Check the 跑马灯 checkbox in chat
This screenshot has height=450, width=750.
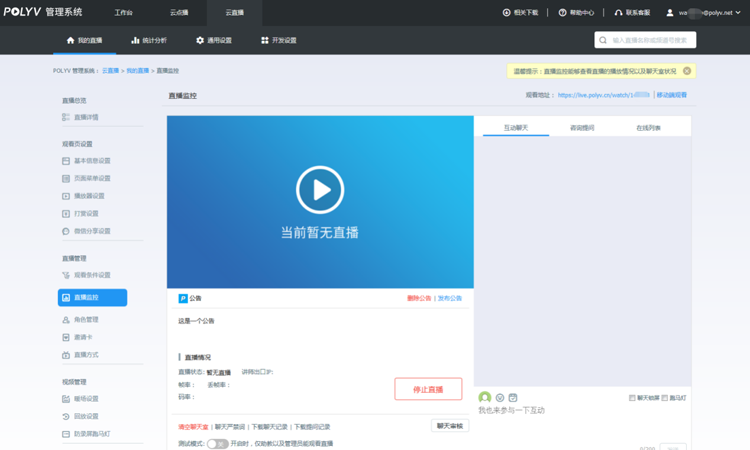click(x=665, y=398)
